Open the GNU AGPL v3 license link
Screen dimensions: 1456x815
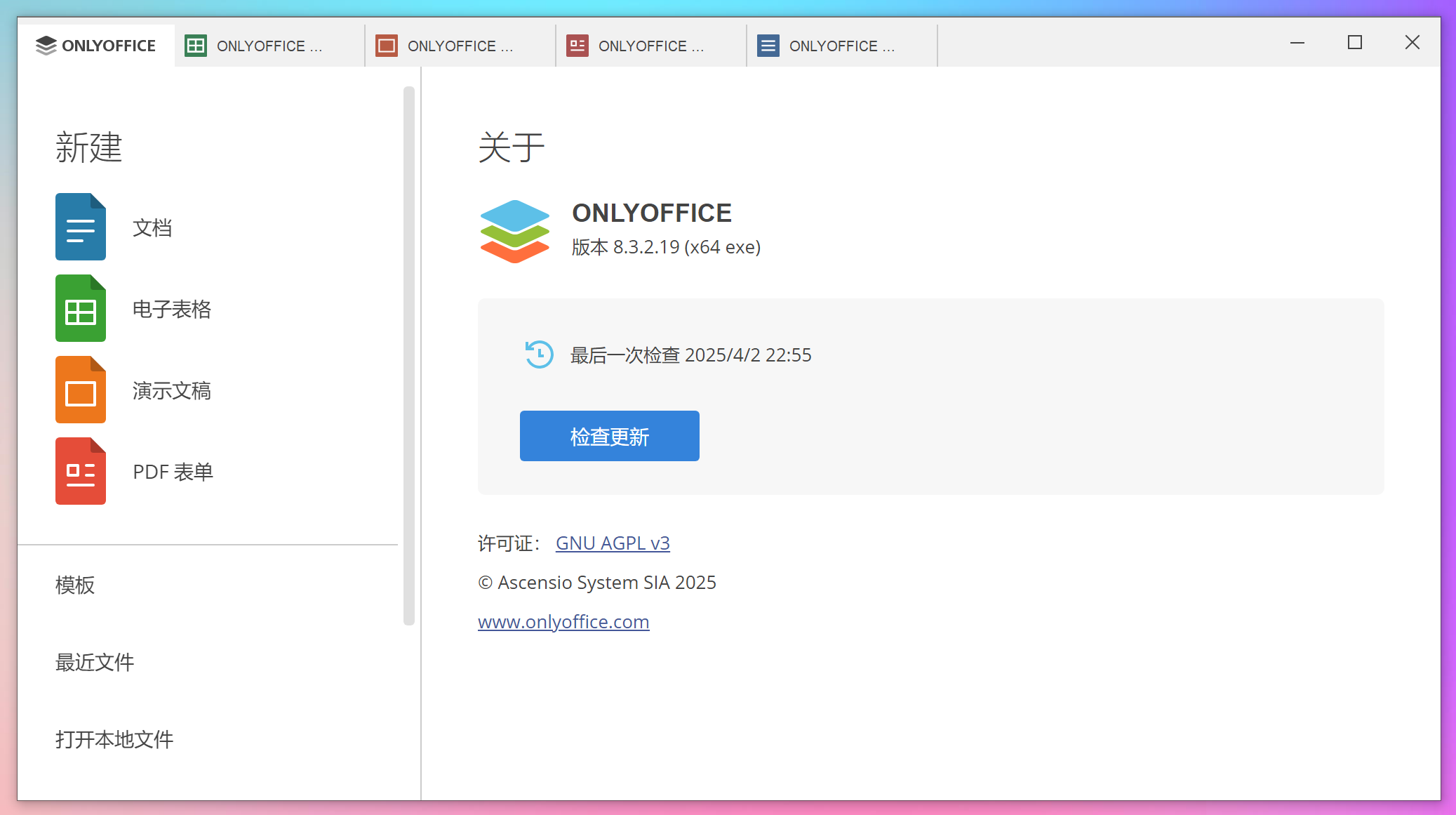(x=612, y=543)
